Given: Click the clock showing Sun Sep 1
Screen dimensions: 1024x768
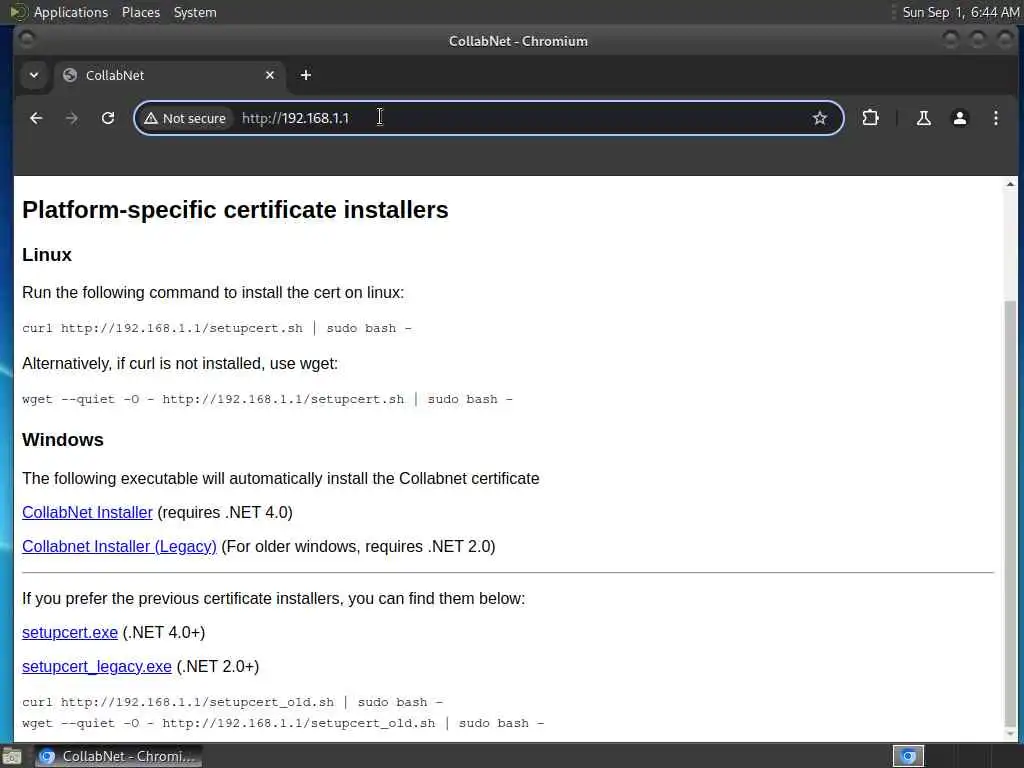Looking at the screenshot, I should click(960, 12).
